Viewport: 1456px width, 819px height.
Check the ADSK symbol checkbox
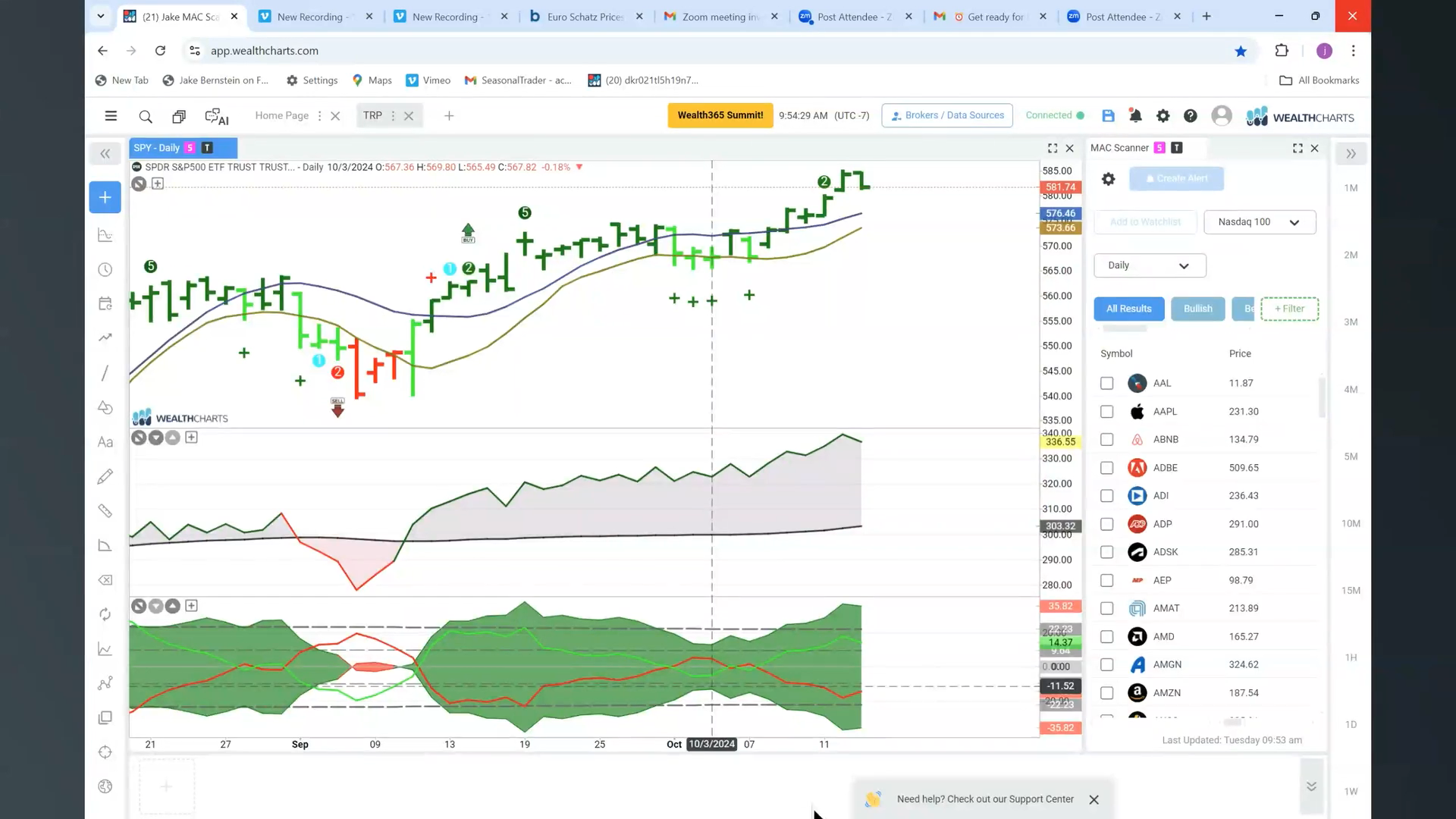(x=1106, y=552)
